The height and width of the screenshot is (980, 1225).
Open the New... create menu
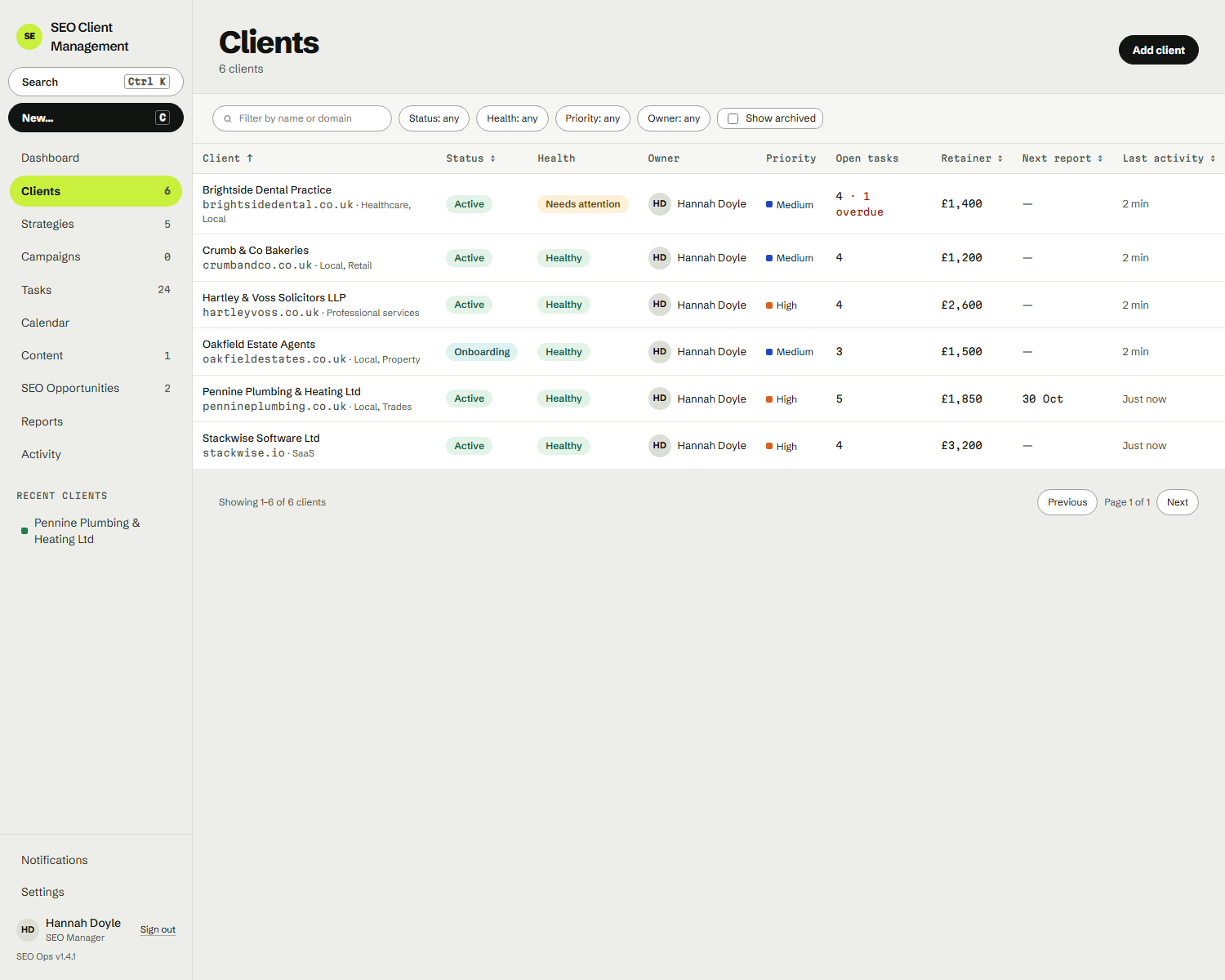96,118
